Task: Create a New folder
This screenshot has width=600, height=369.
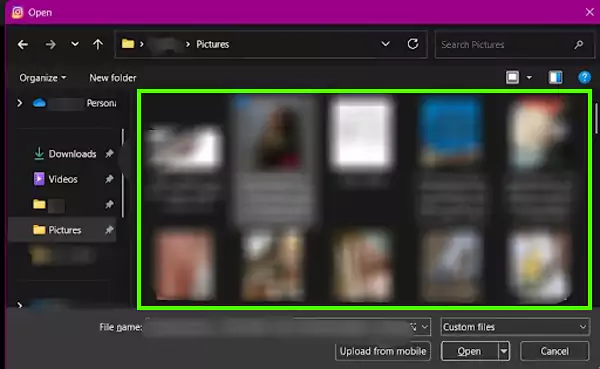Action: pyautogui.click(x=112, y=78)
